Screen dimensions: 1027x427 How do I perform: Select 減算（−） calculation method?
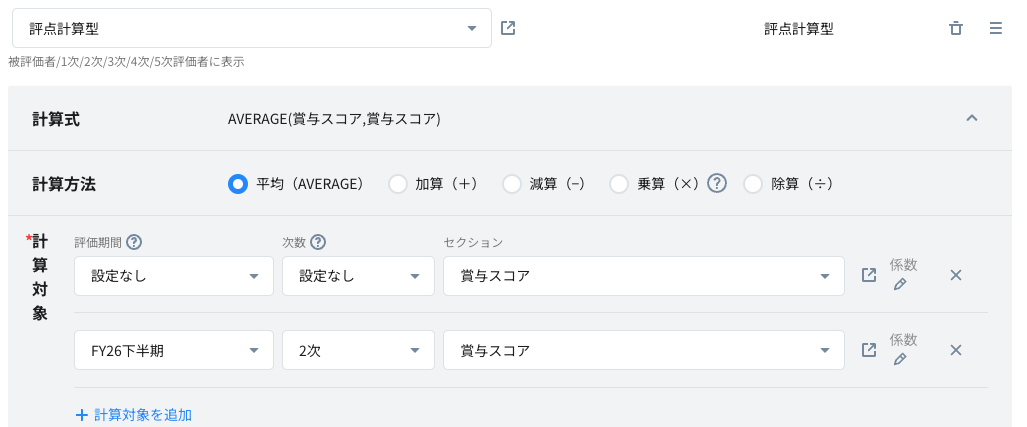click(512, 184)
